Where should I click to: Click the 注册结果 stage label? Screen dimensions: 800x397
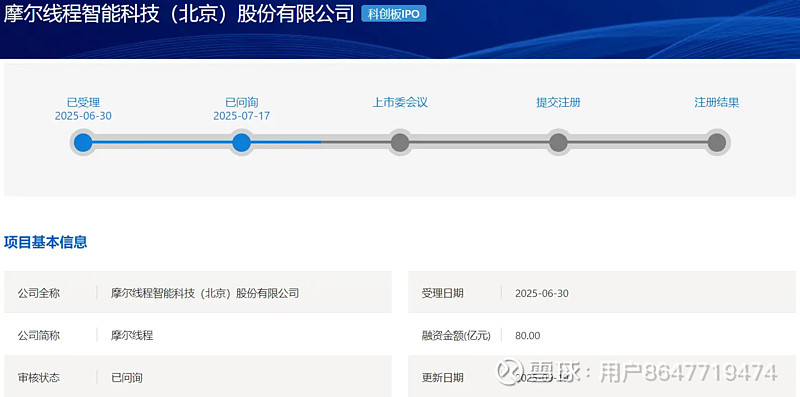point(717,103)
